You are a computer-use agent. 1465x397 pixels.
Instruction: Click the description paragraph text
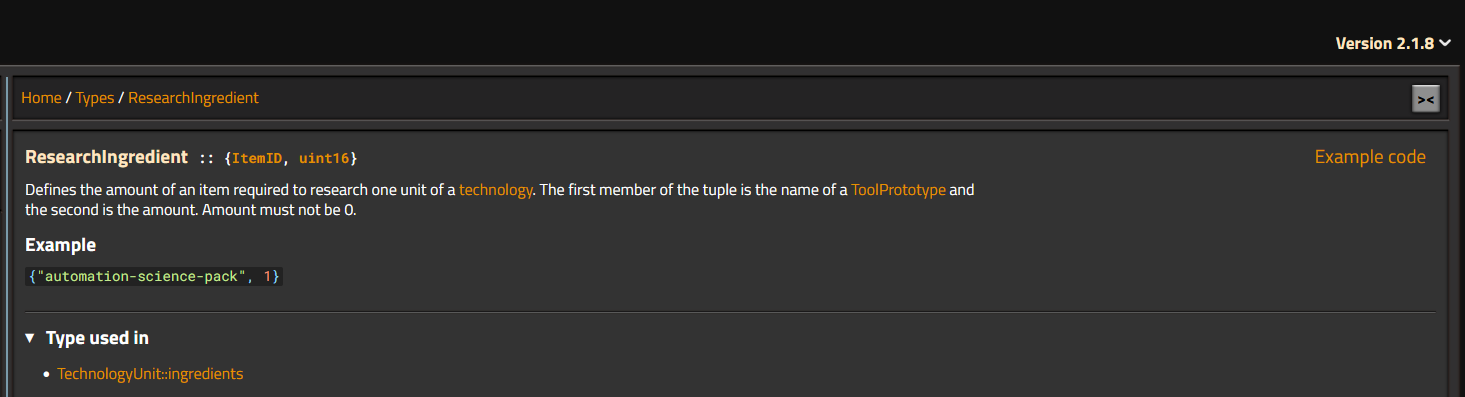[x=499, y=200]
